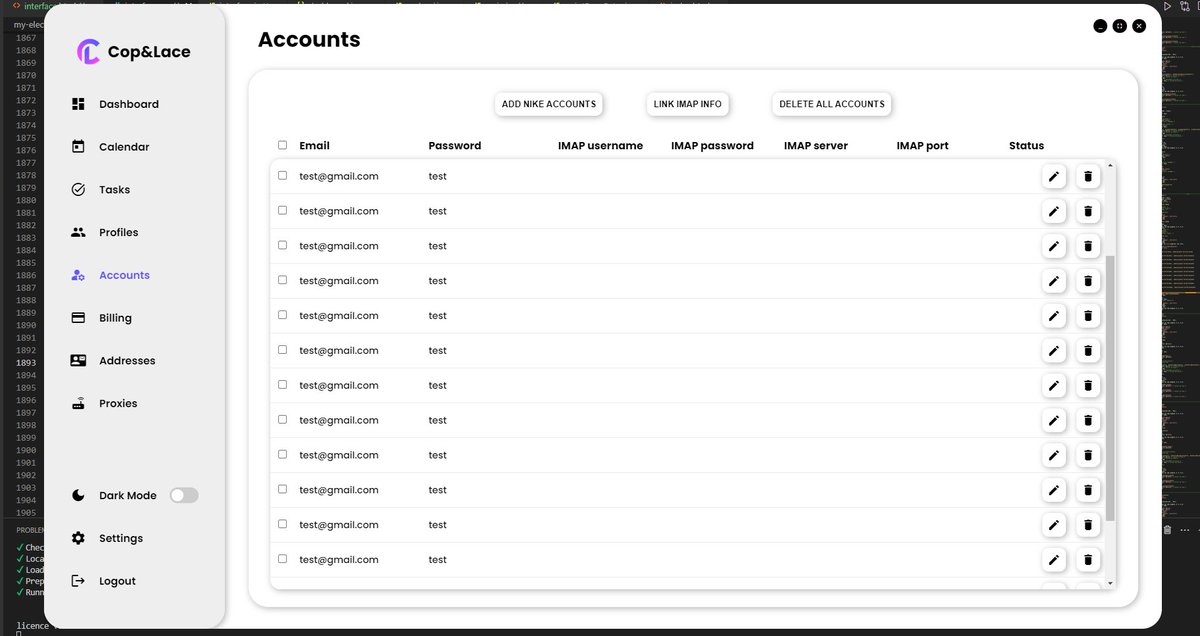The height and width of the screenshot is (636, 1200).
Task: Maximize the Cop&Lace window
Action: point(1119,26)
